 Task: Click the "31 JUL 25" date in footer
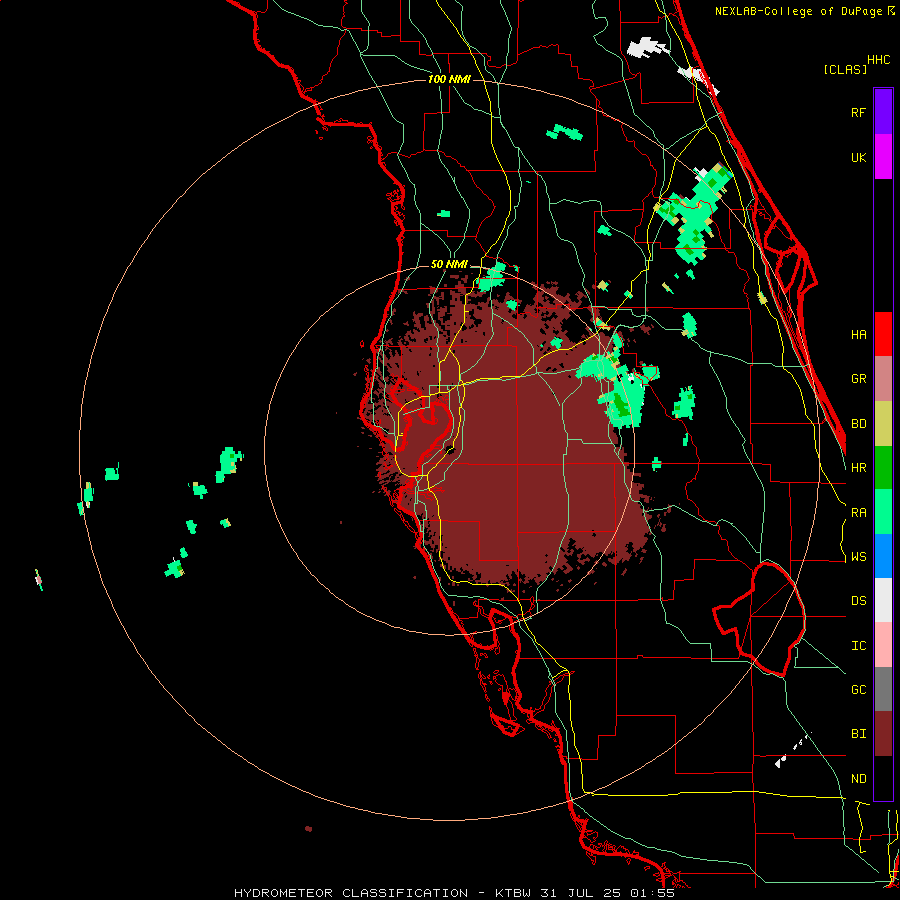[x=580, y=893]
